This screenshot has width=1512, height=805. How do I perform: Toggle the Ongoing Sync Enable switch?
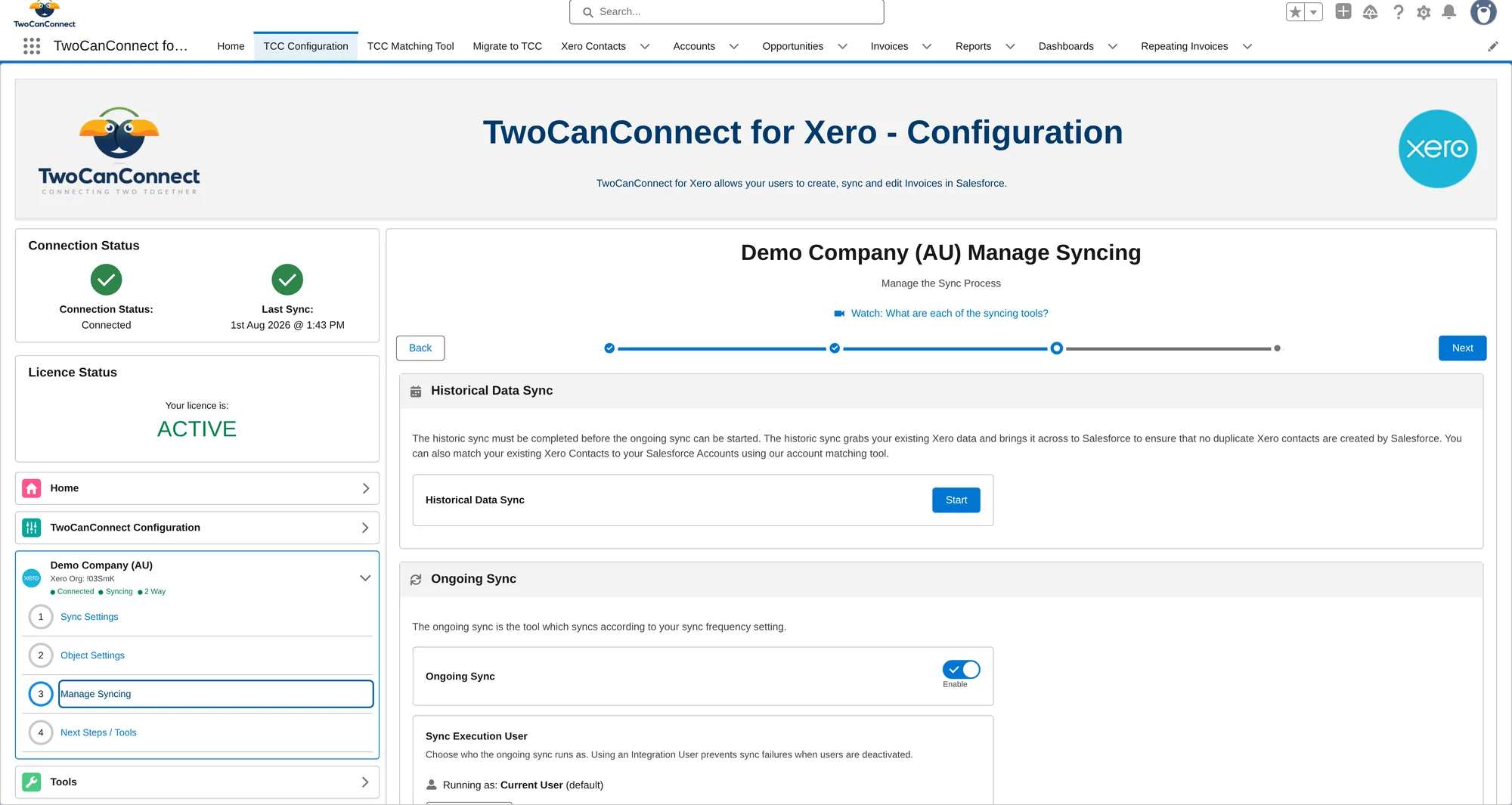(x=961, y=670)
